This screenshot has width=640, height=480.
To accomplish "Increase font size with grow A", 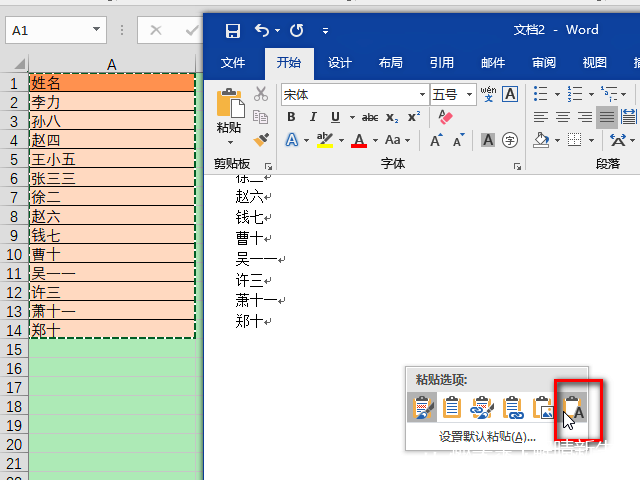I will [x=436, y=140].
